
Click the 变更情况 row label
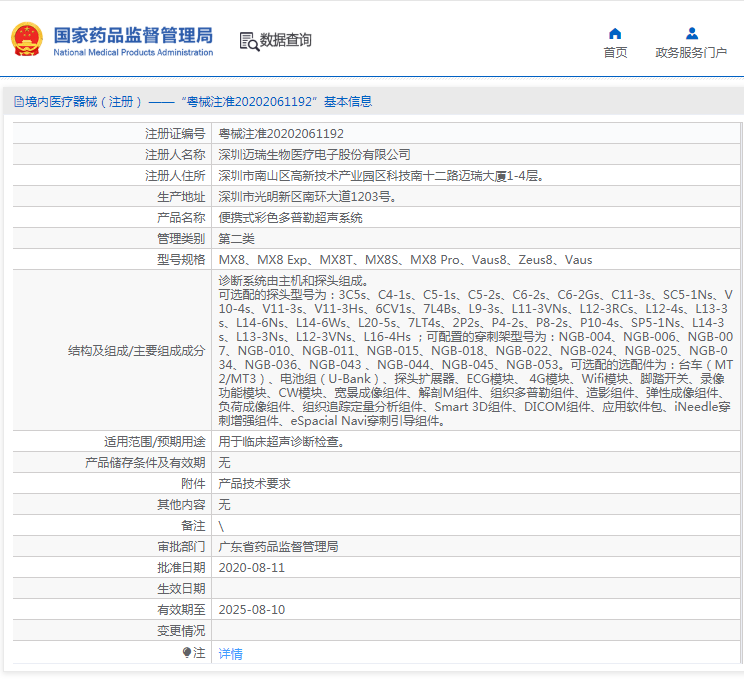[181, 631]
